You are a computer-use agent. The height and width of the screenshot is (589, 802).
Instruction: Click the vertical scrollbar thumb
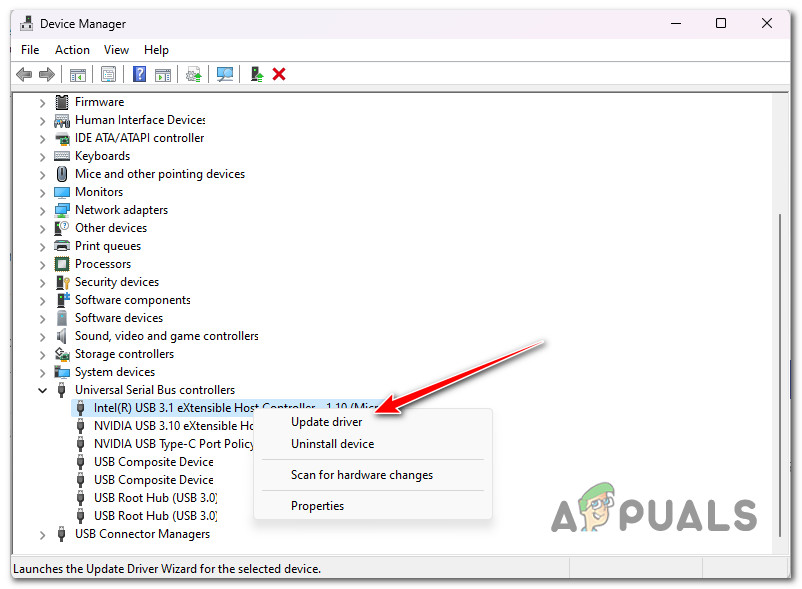pyautogui.click(x=780, y=376)
